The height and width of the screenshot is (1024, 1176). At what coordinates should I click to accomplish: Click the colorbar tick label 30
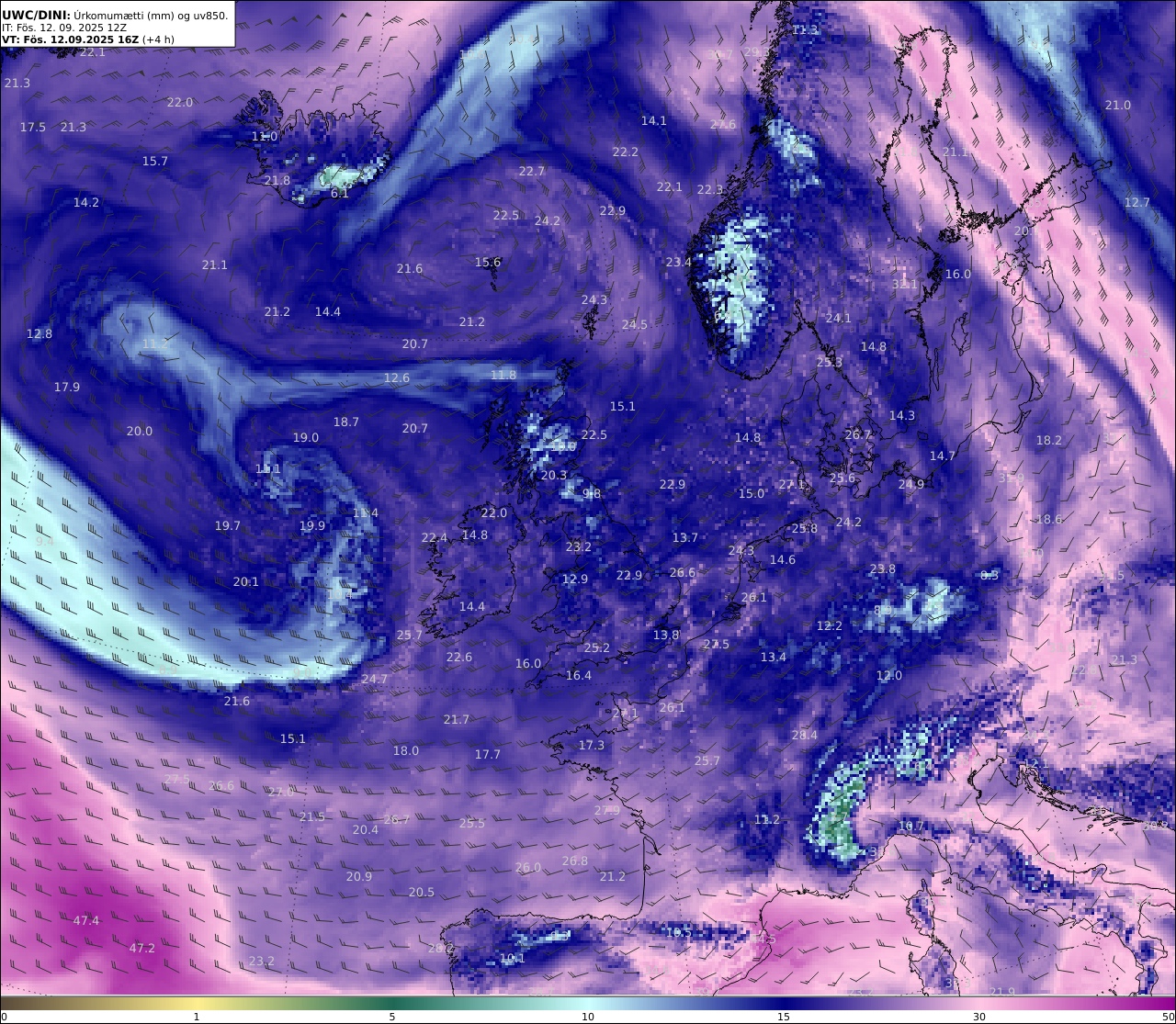point(979,1017)
